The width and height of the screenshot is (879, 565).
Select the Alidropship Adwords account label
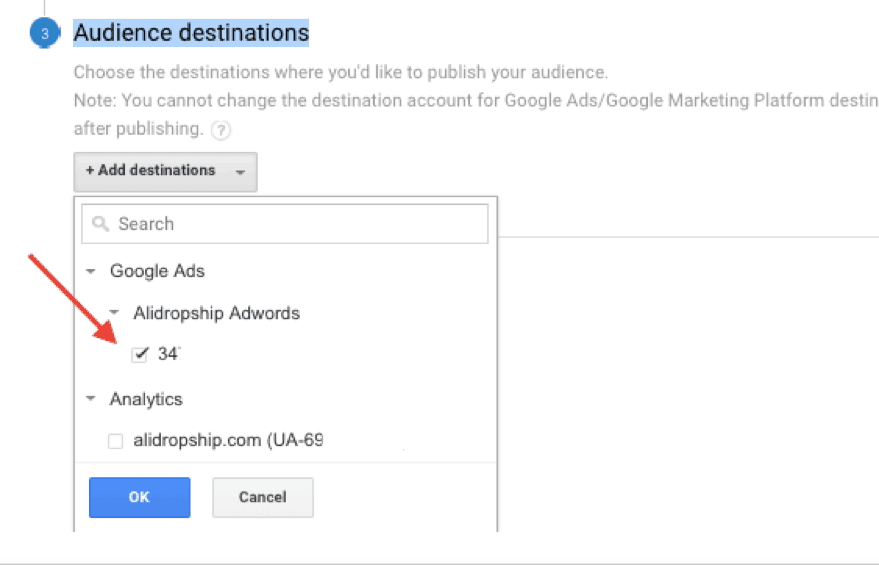click(x=216, y=313)
